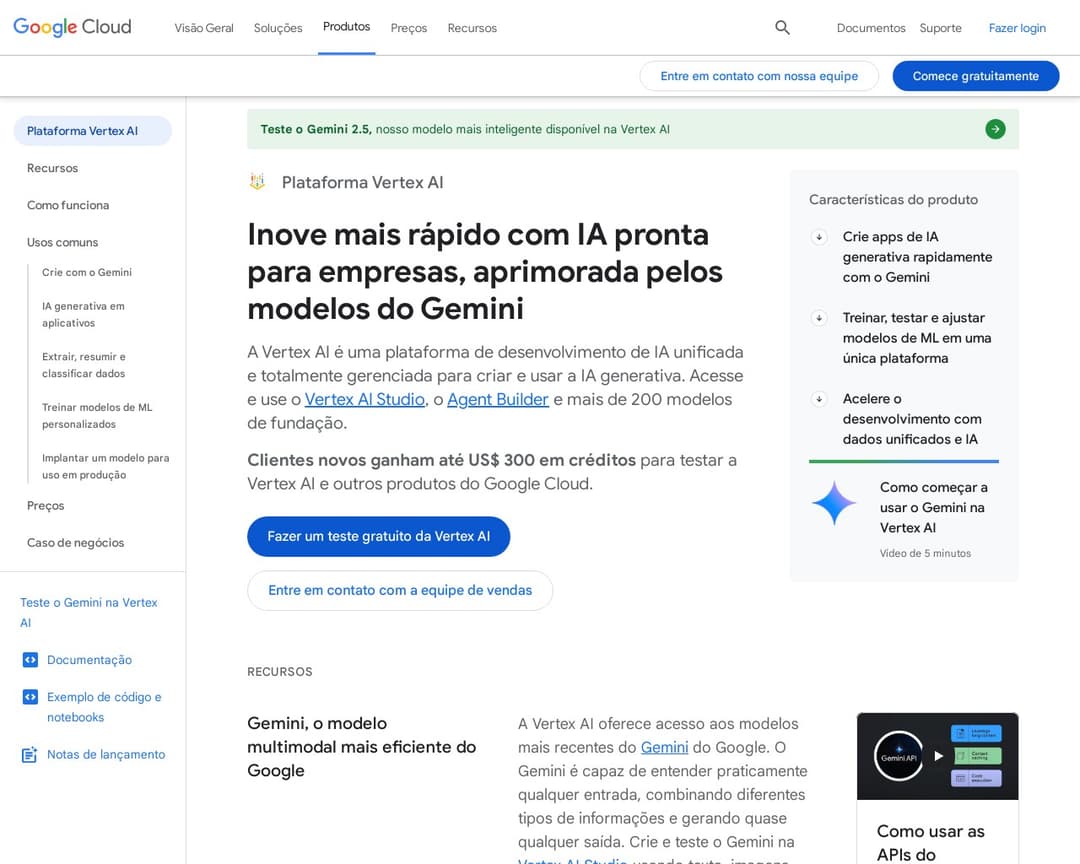
Task: Click Fazer login
Action: [1017, 28]
